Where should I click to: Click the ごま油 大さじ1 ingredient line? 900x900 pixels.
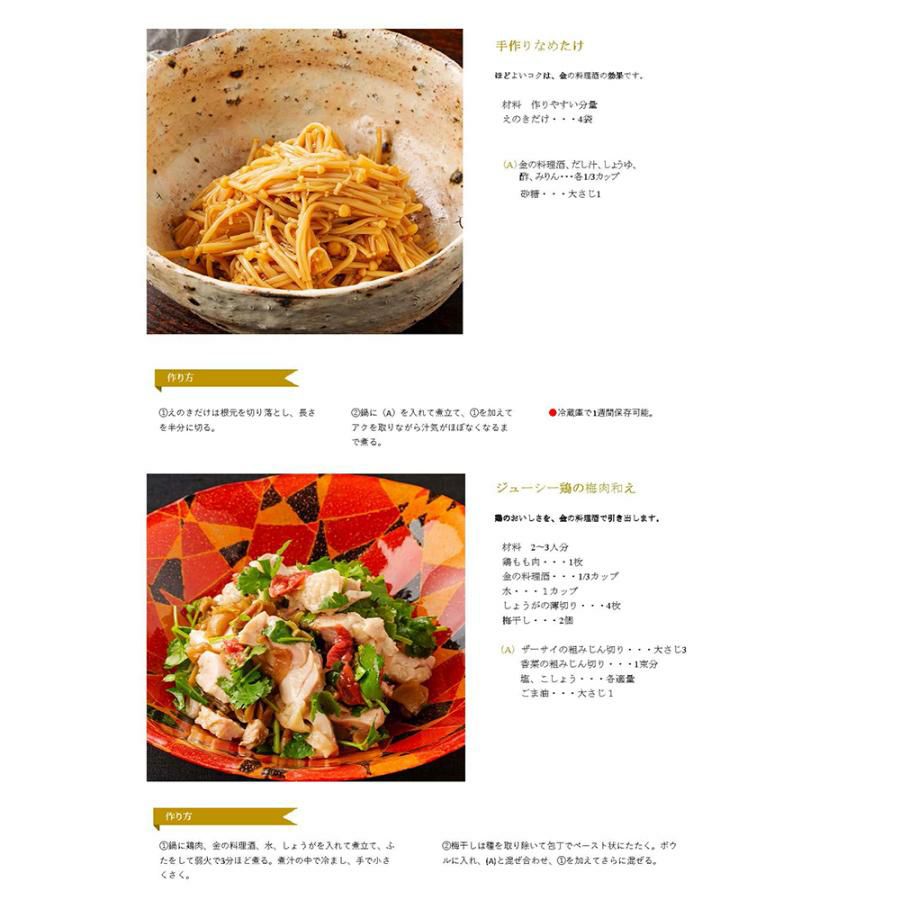(x=567, y=693)
